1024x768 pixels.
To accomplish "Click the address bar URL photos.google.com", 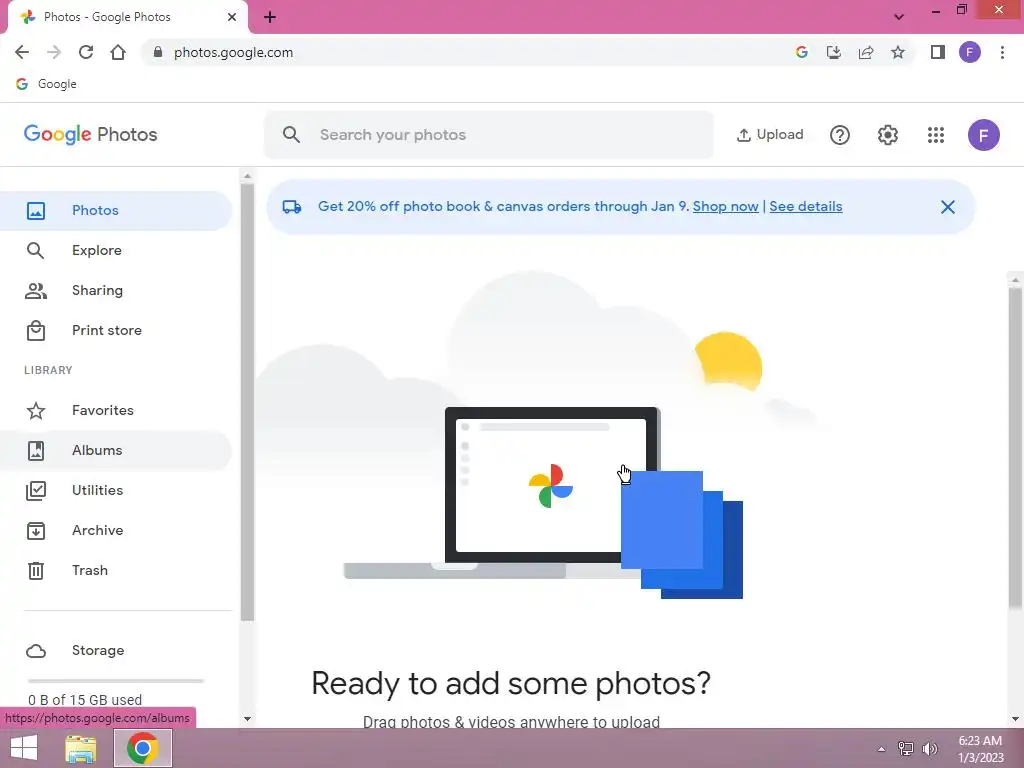I will tap(233, 52).
